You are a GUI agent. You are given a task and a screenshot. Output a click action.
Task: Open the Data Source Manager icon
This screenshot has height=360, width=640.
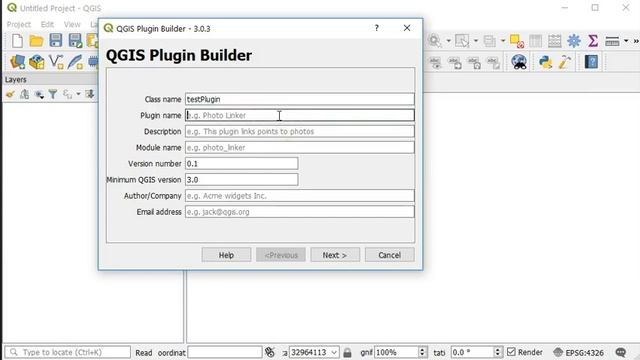[18, 62]
